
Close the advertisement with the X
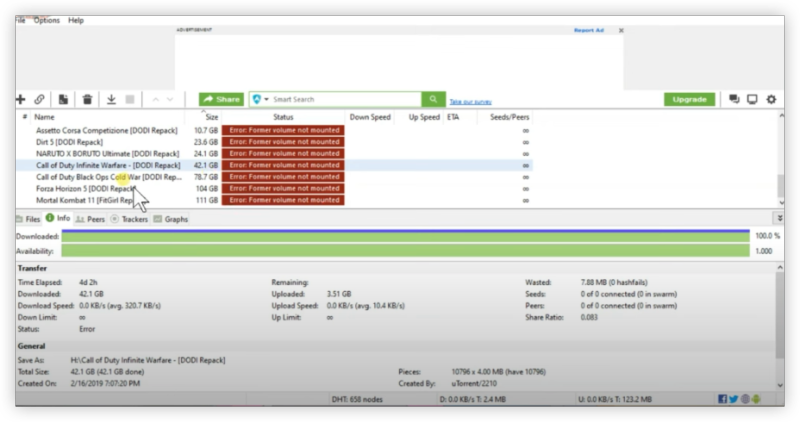pos(621,31)
